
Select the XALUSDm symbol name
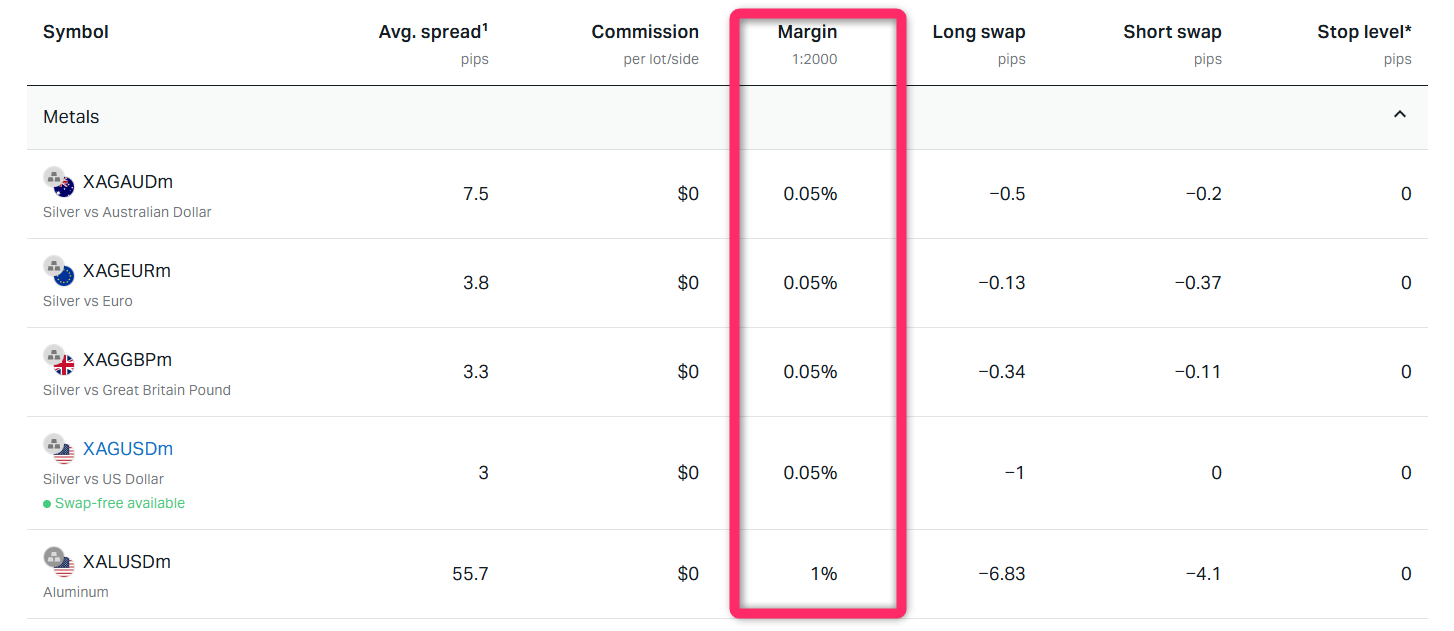[127, 562]
